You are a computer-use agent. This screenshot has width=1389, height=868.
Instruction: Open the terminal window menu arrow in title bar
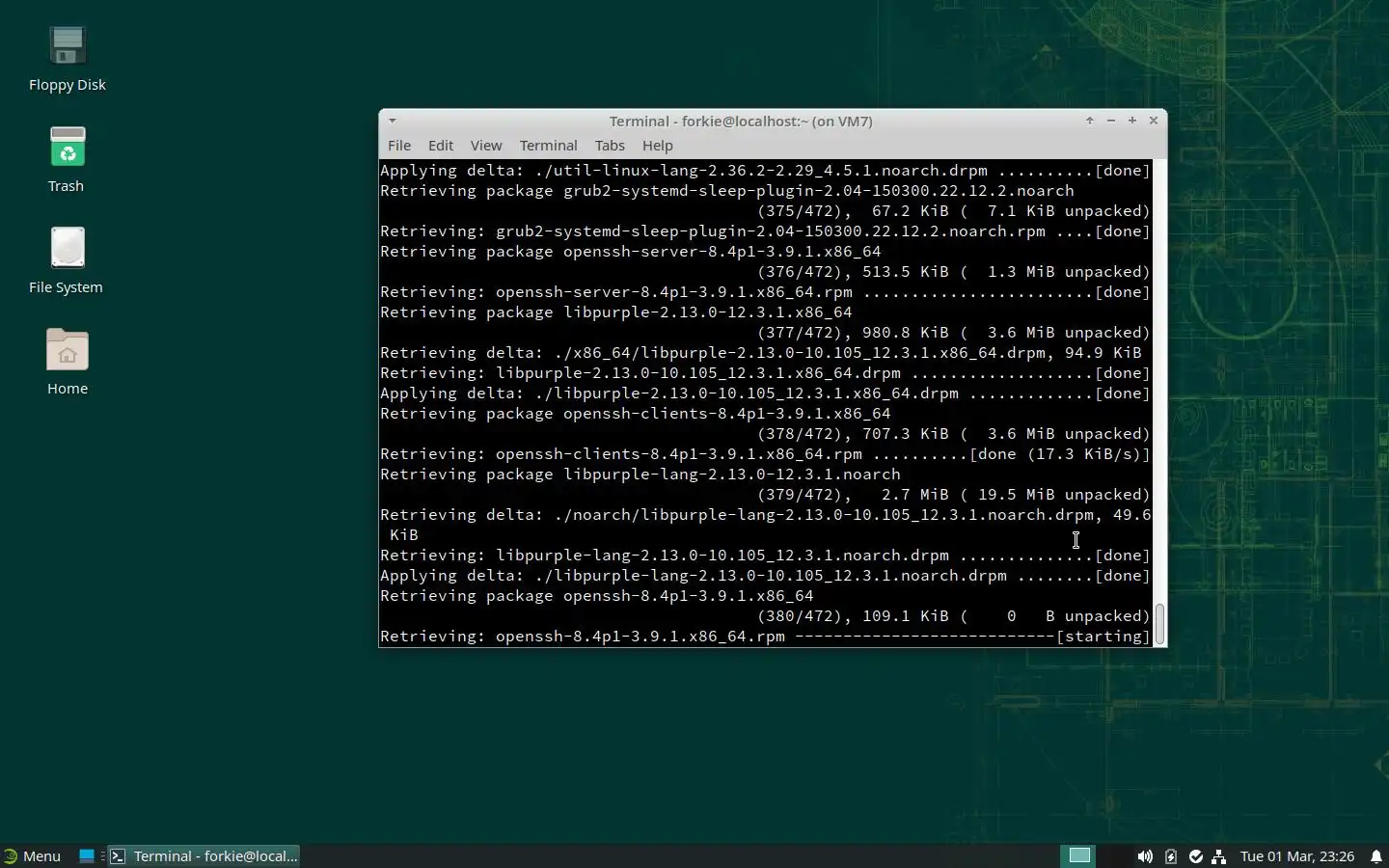pyautogui.click(x=392, y=121)
